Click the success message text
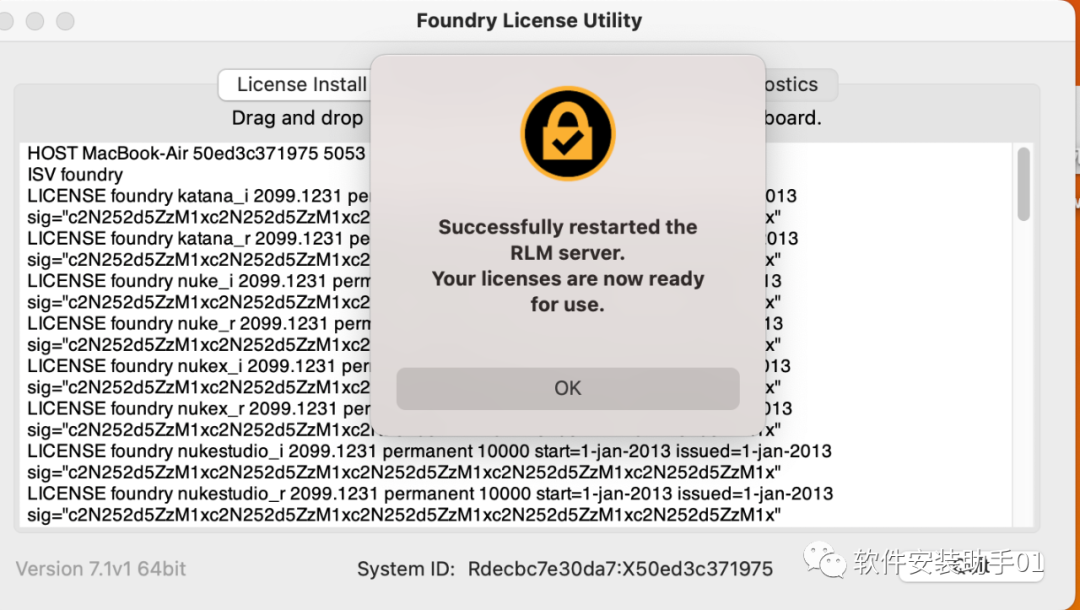 tap(567, 265)
